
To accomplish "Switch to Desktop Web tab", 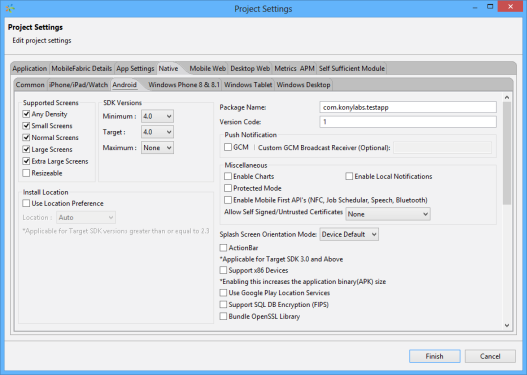I will pyautogui.click(x=250, y=69).
